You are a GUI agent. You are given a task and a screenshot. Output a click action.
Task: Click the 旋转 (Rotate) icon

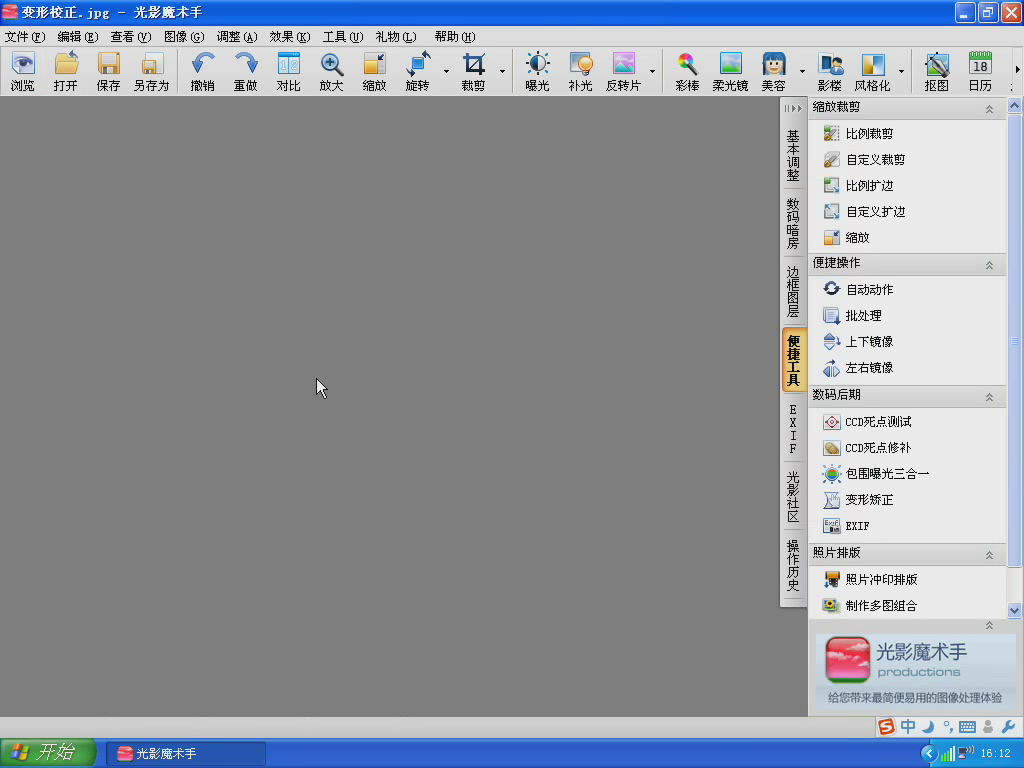pos(418,71)
